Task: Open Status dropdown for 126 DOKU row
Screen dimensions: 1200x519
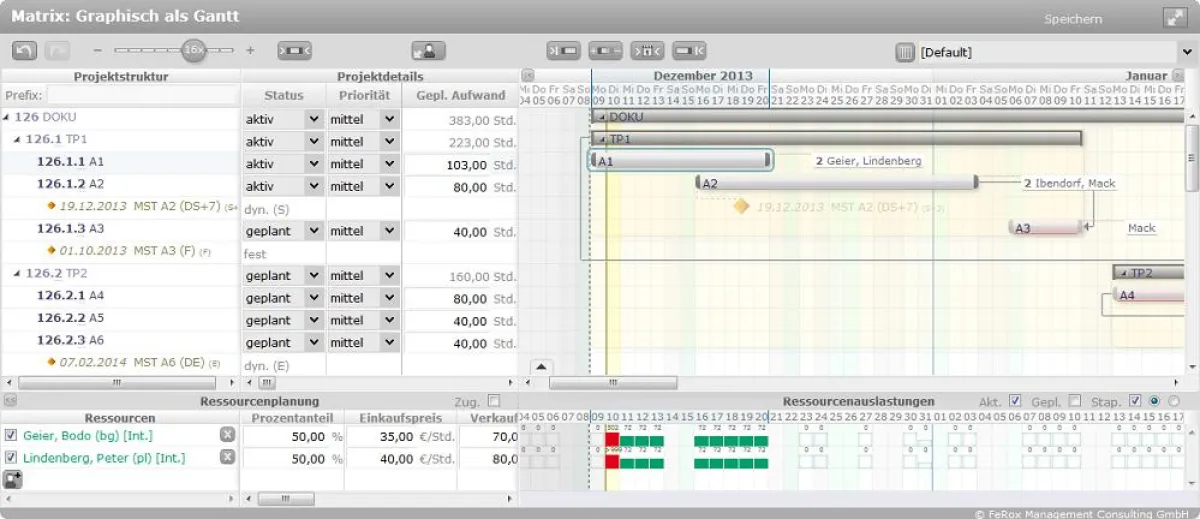Action: pos(315,119)
